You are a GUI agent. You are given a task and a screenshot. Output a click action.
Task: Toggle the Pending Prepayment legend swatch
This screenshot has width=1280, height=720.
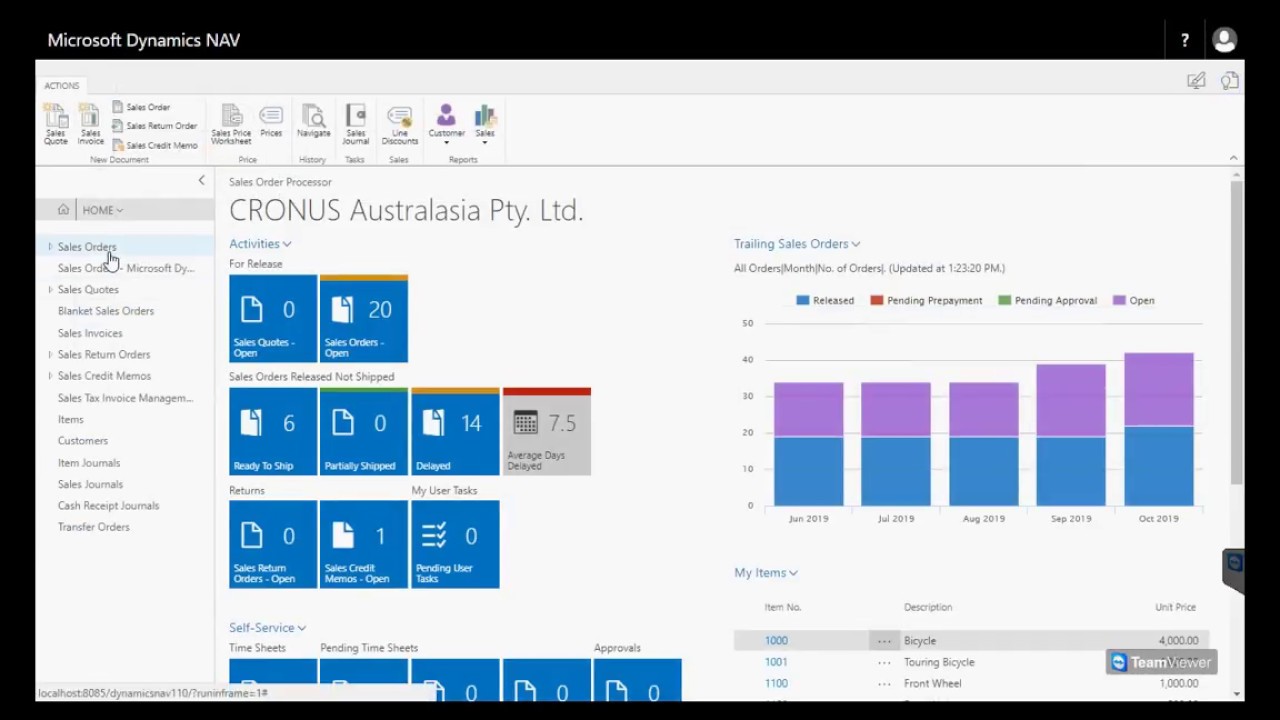pyautogui.click(x=877, y=300)
